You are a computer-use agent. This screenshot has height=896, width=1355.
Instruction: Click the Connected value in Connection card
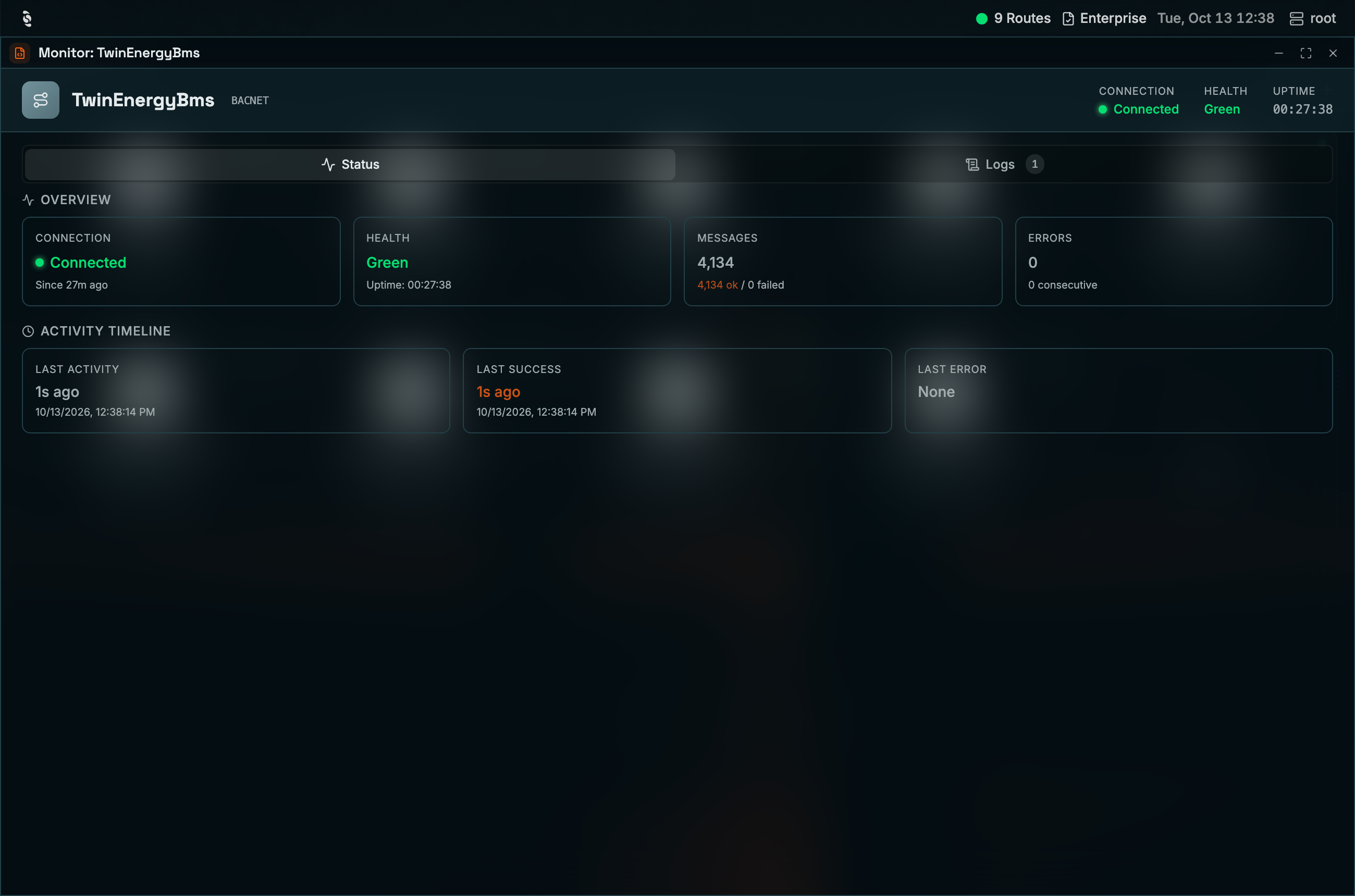point(88,263)
